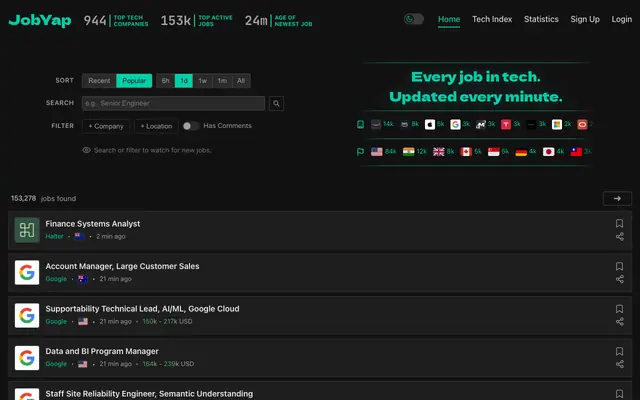Viewport: 640px width, 400px height.
Task: Click the 153k top active jobs stat
Action: coord(196,20)
